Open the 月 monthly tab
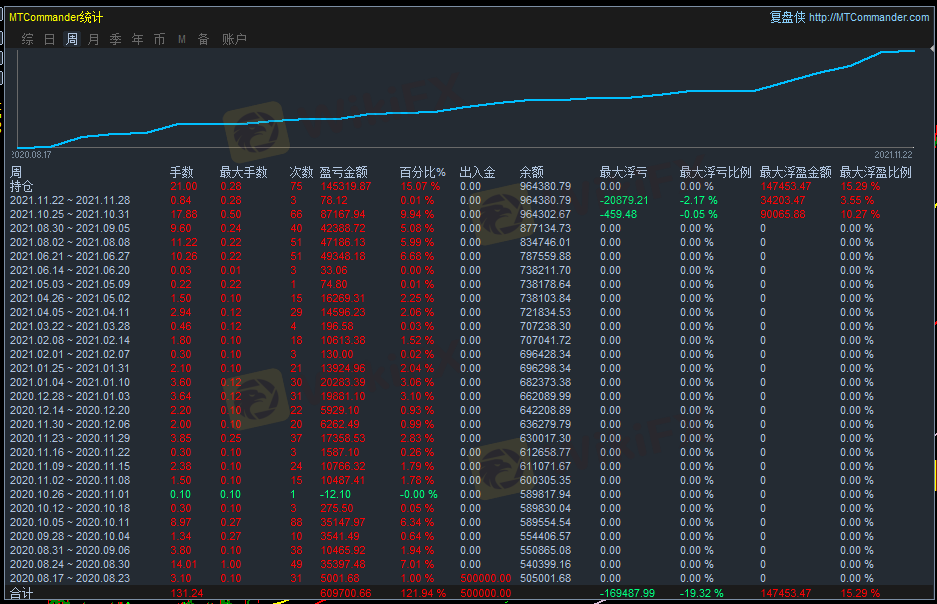The width and height of the screenshot is (937, 604). [x=93, y=39]
